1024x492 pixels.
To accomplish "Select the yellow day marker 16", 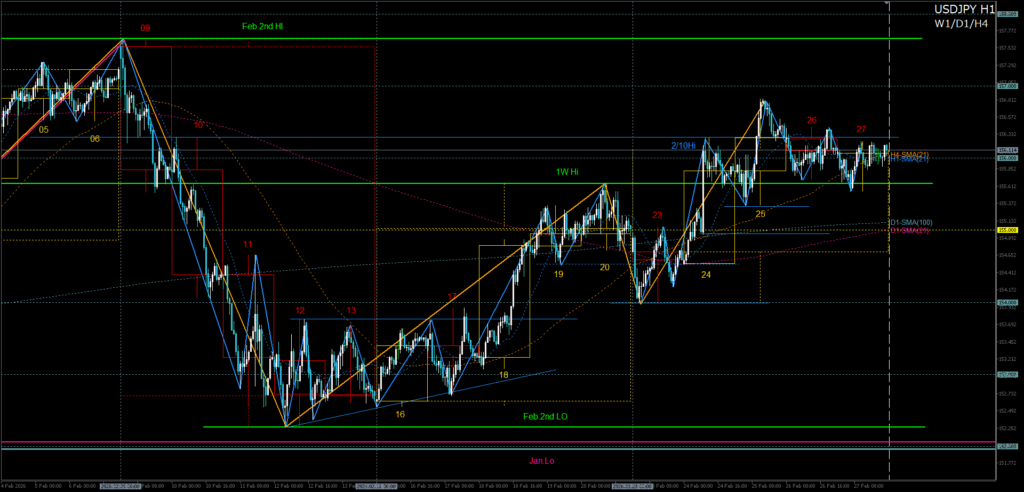I will click(x=400, y=414).
